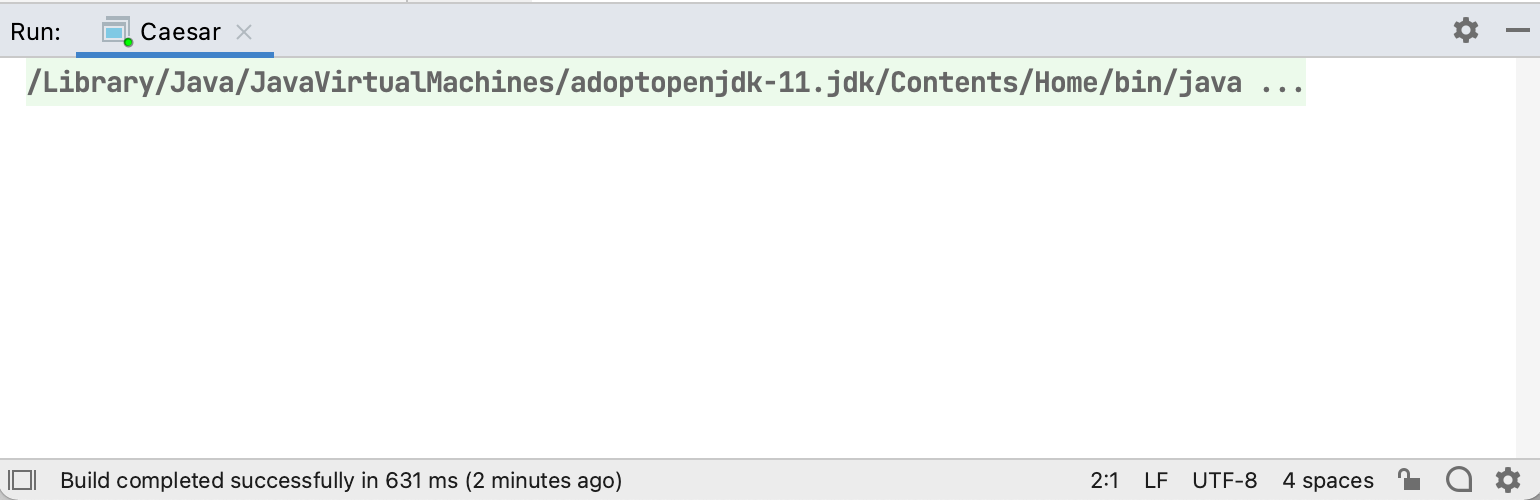
Task: Select the Caesar tab label
Action: point(180,32)
